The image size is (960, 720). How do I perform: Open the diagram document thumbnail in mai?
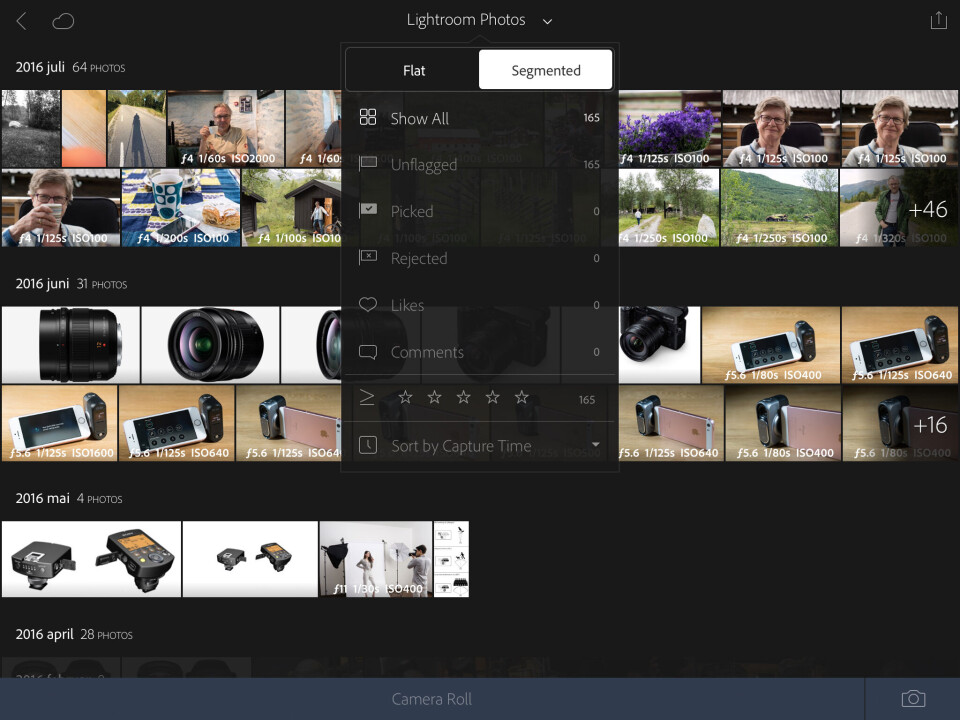coord(451,559)
